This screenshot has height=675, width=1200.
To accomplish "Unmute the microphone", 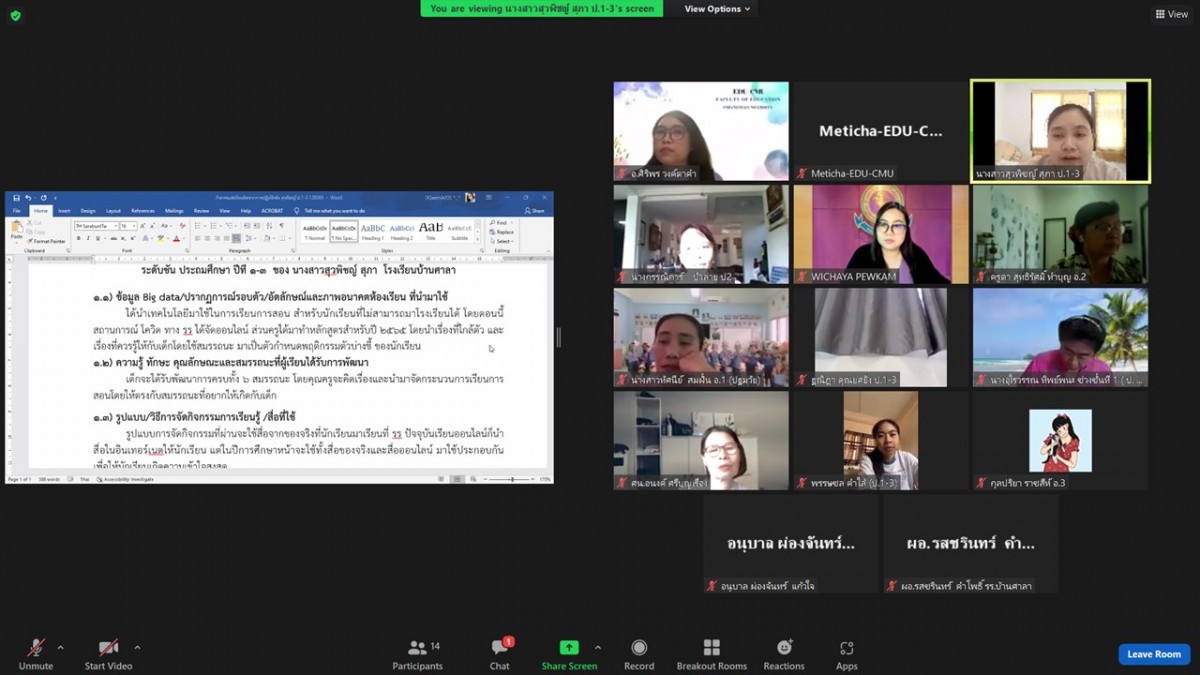I will pyautogui.click(x=36, y=654).
